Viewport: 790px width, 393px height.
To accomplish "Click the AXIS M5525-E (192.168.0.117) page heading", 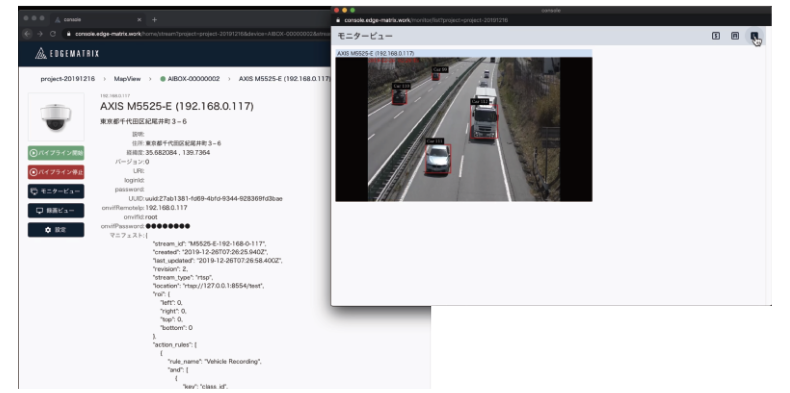I will coord(177,107).
